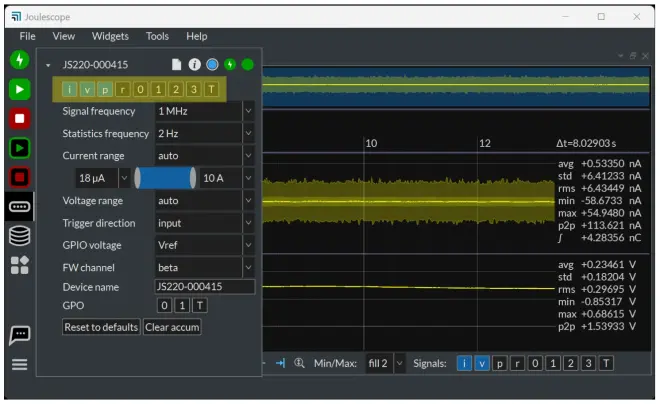
Task: Click the blue current range slider
Action: point(165,178)
